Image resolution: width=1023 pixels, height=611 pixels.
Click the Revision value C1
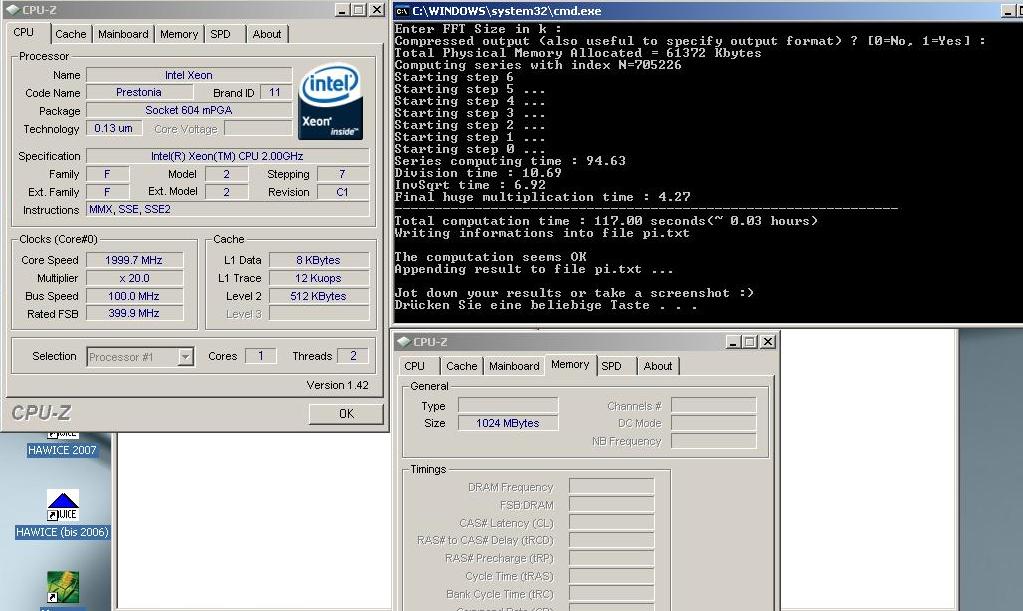tap(343, 192)
